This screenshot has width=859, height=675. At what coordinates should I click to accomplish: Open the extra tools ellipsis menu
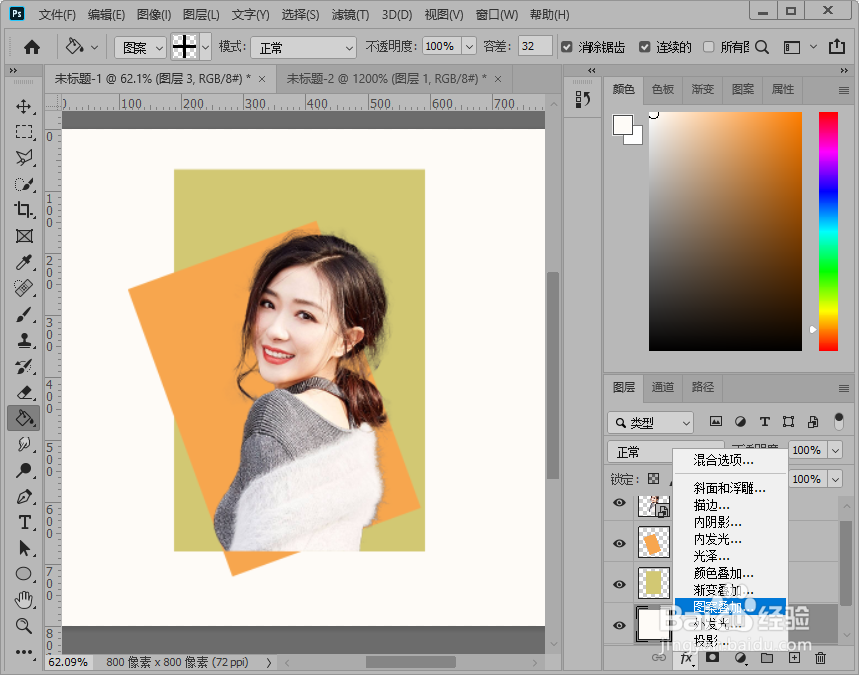(x=24, y=651)
